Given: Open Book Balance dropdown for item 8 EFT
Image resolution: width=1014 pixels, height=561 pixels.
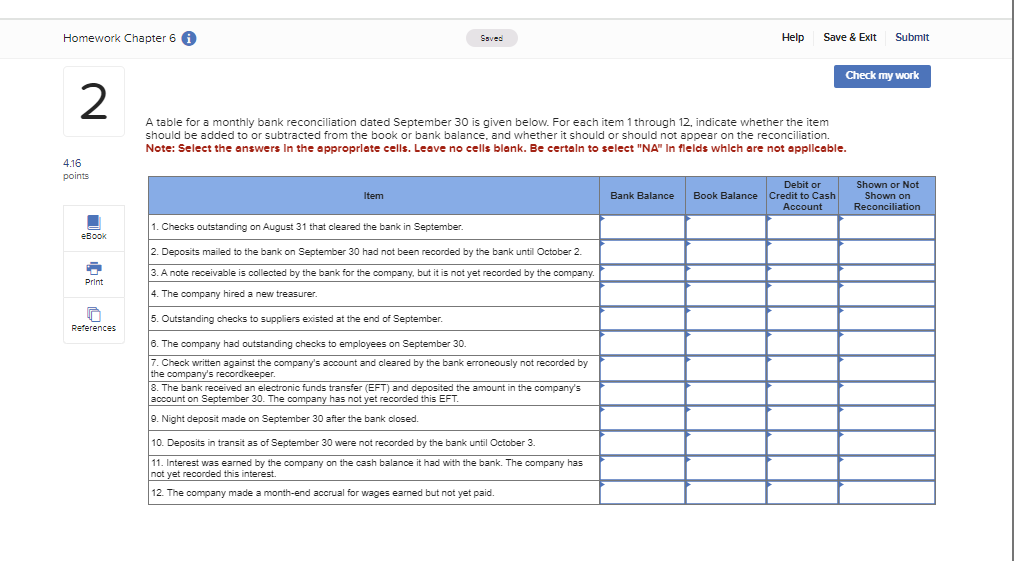Looking at the screenshot, I should (726, 393).
